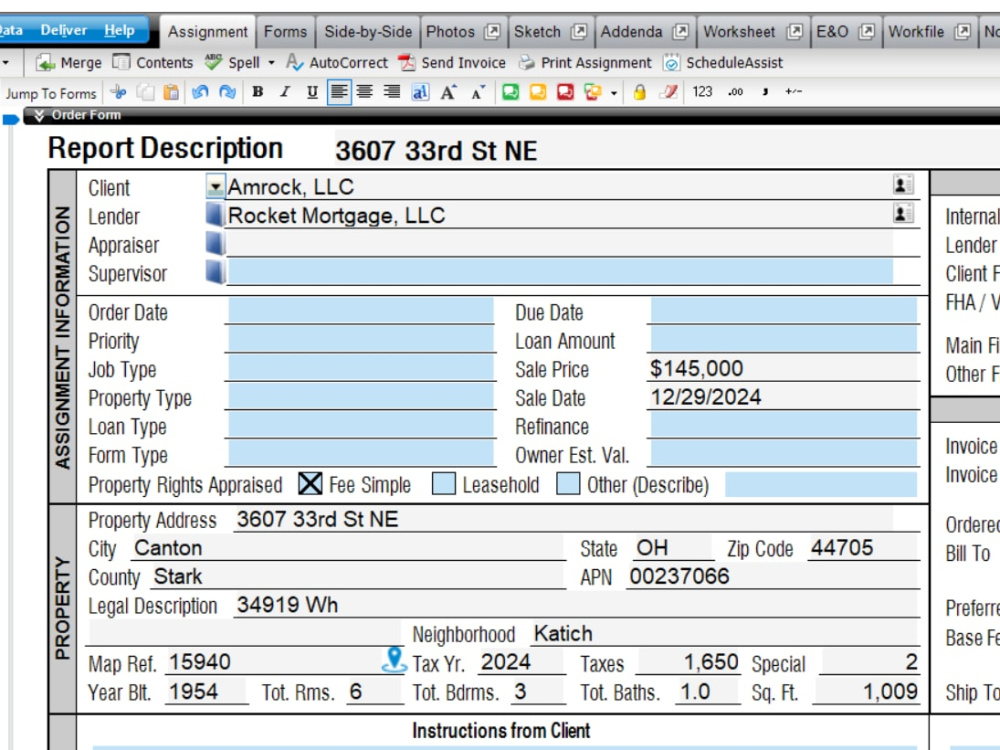1000x750 pixels.
Task: Click the map pin locate icon
Action: point(394,659)
